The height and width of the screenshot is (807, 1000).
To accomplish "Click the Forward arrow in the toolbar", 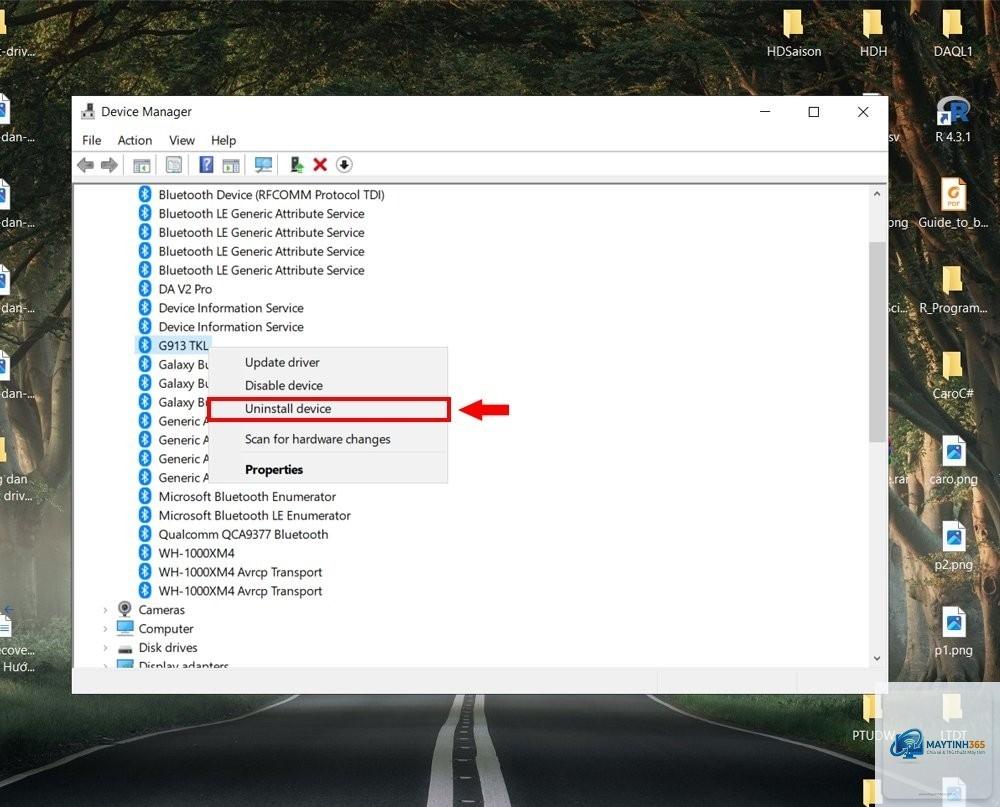I will [110, 165].
